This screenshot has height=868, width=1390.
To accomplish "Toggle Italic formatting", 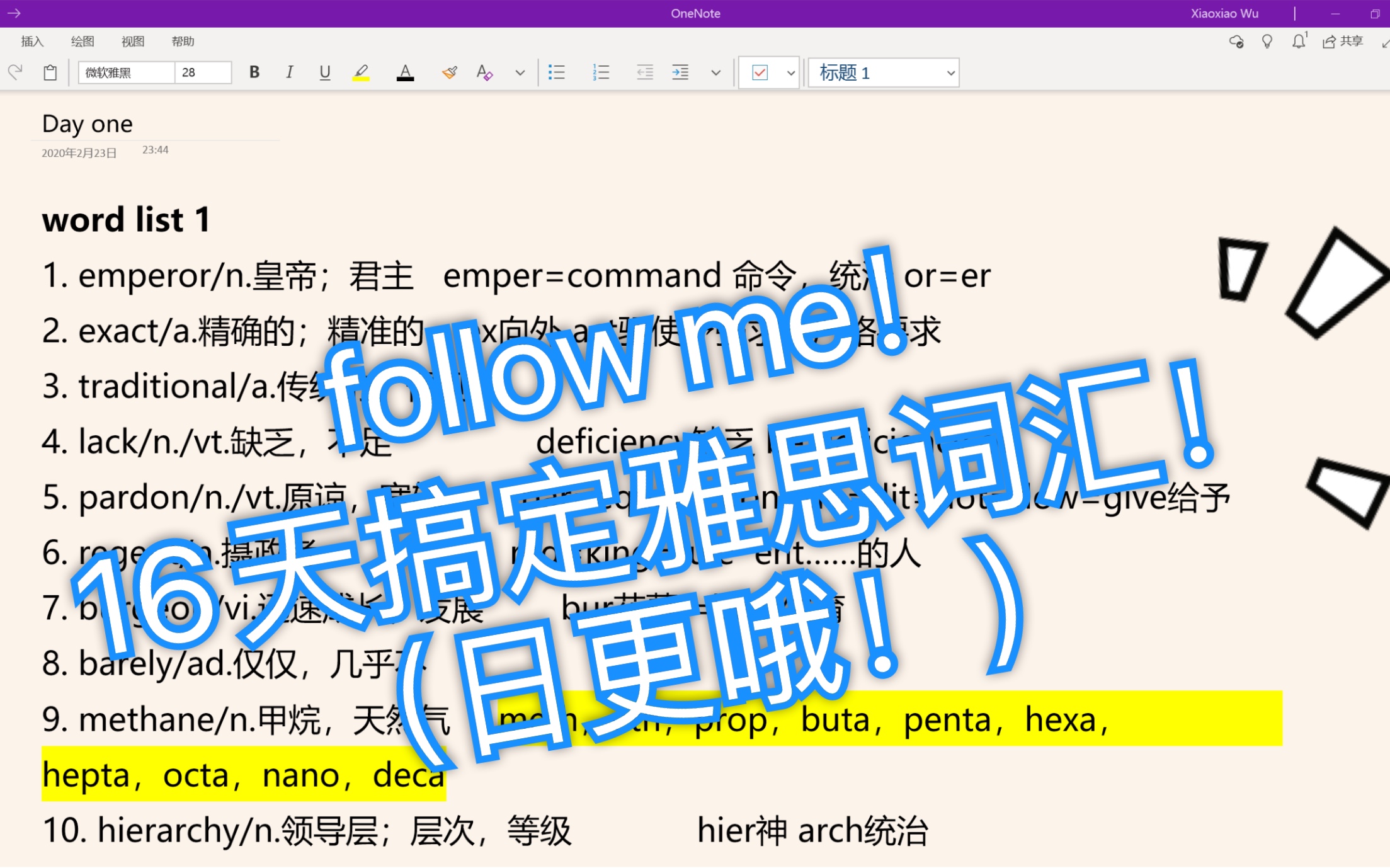I will (289, 72).
